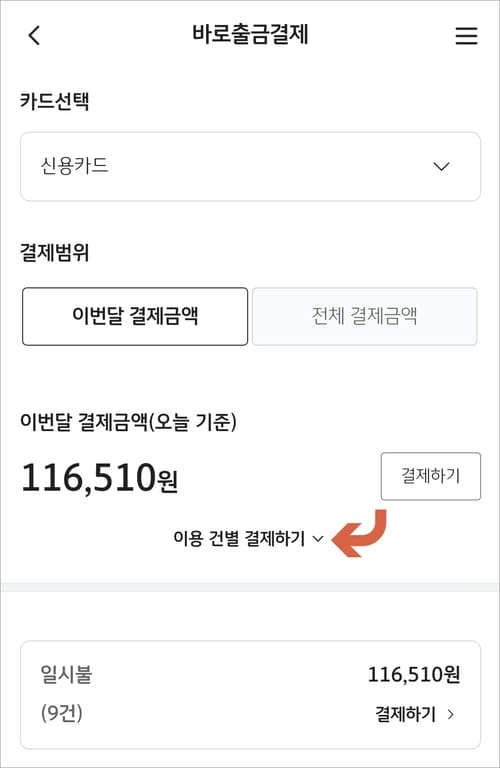
Task: Switch to 전체 결제금액 range option
Action: [364, 316]
